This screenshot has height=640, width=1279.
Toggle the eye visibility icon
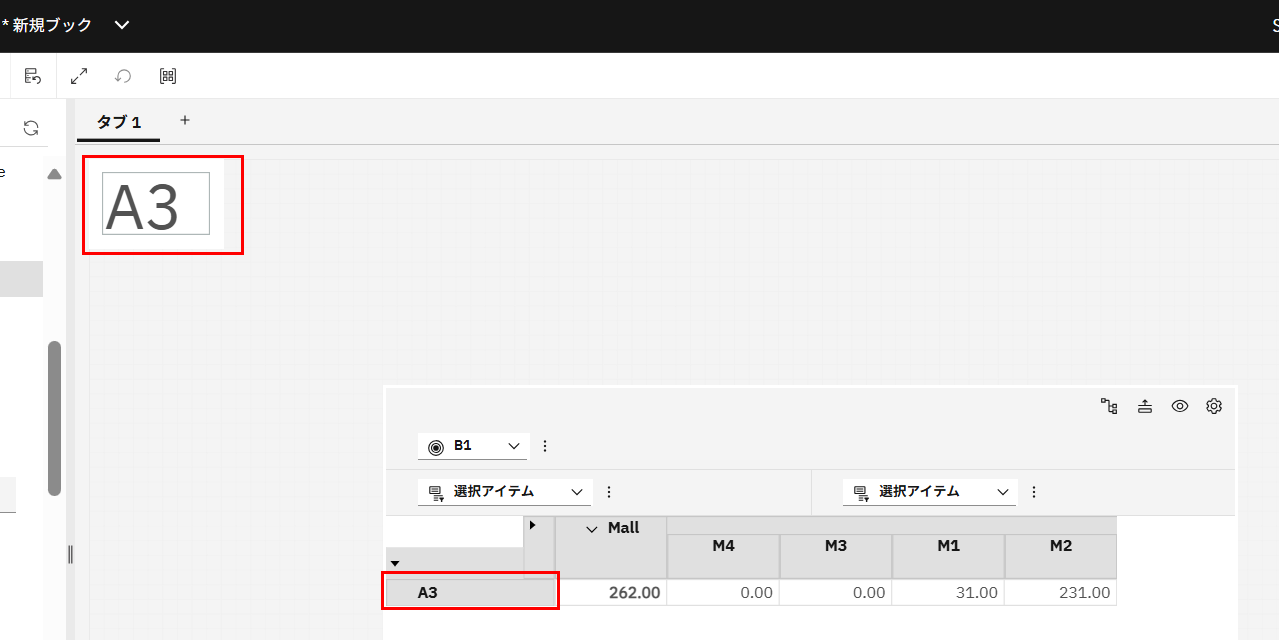click(1180, 406)
